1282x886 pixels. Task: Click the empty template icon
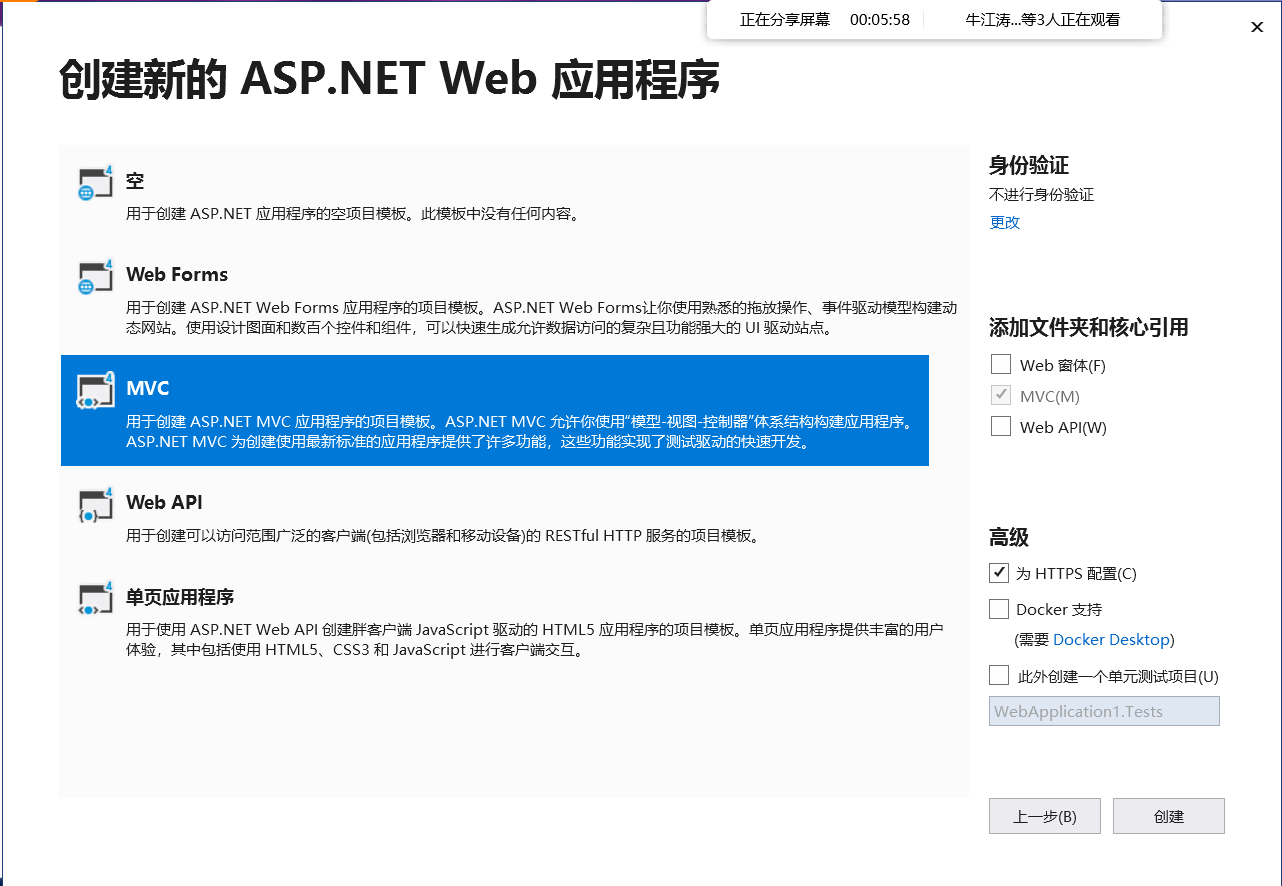pyautogui.click(x=95, y=182)
